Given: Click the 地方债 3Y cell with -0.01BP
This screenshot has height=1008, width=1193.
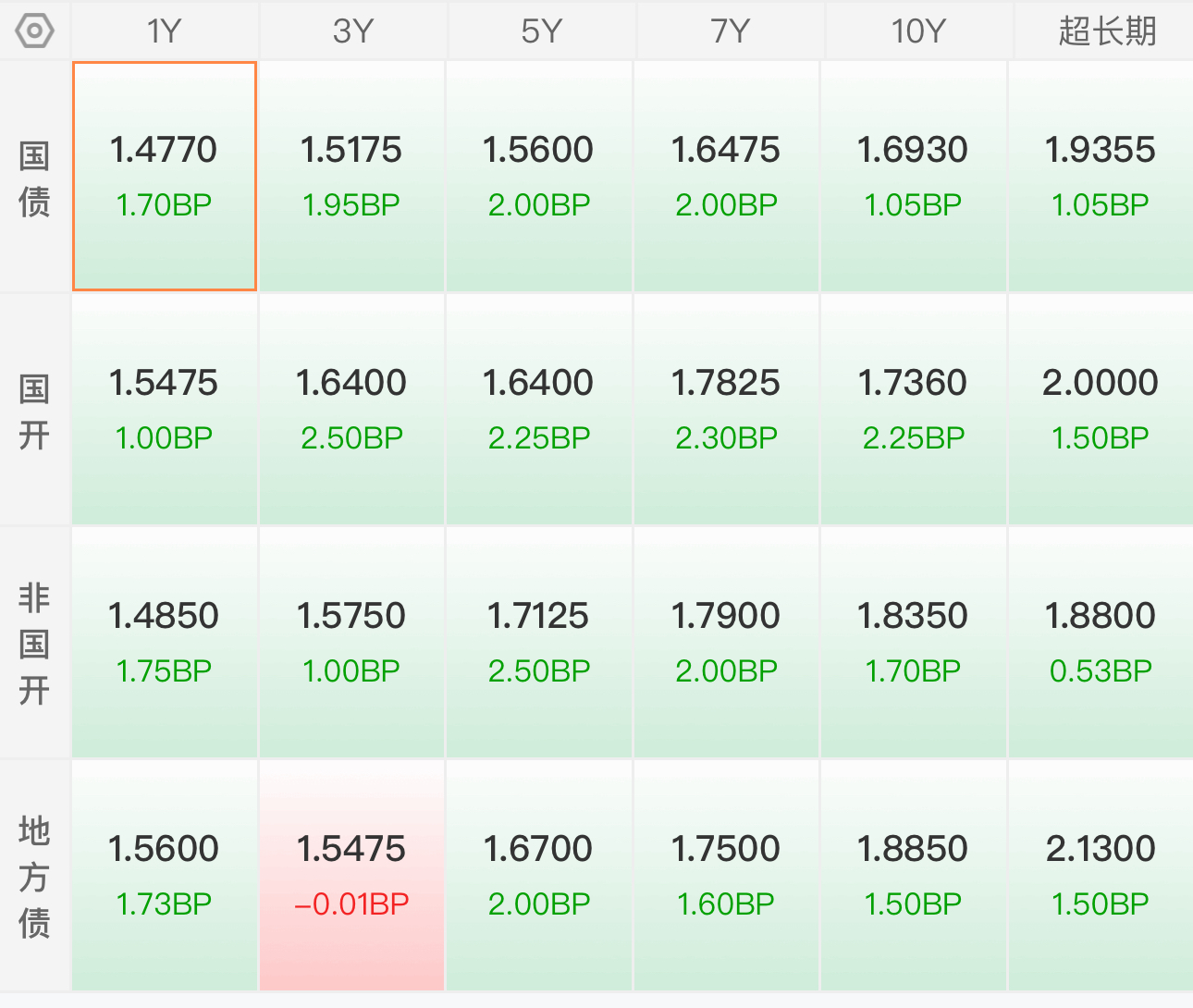Looking at the screenshot, I should click(x=352, y=875).
